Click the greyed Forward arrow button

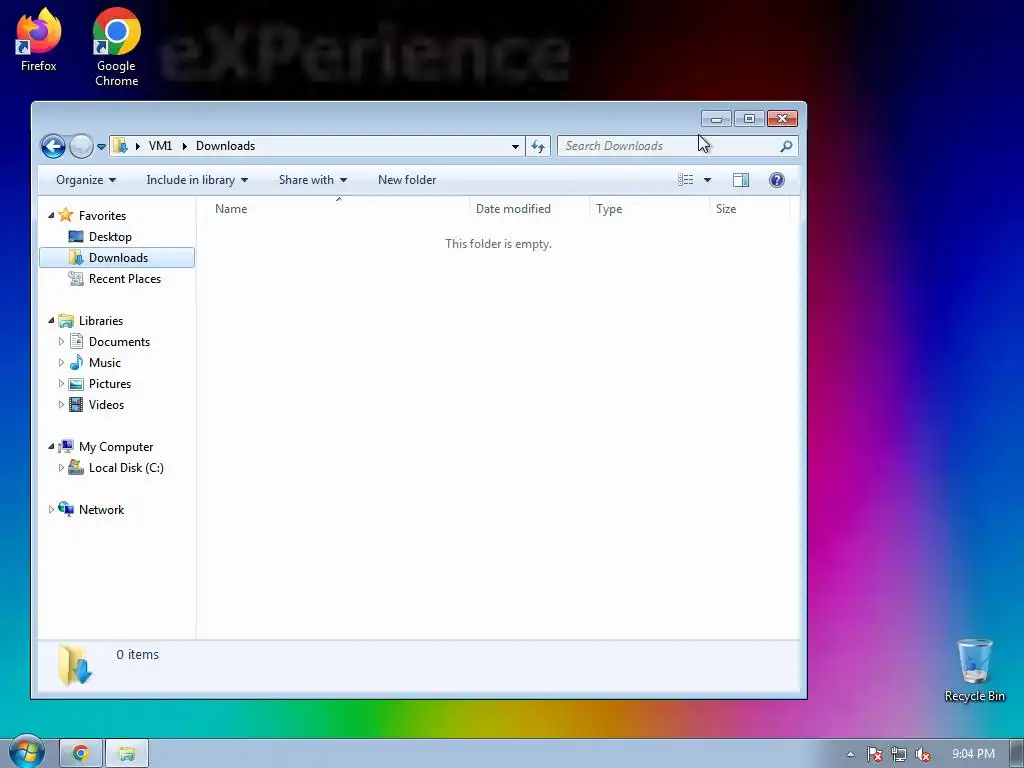[81, 146]
